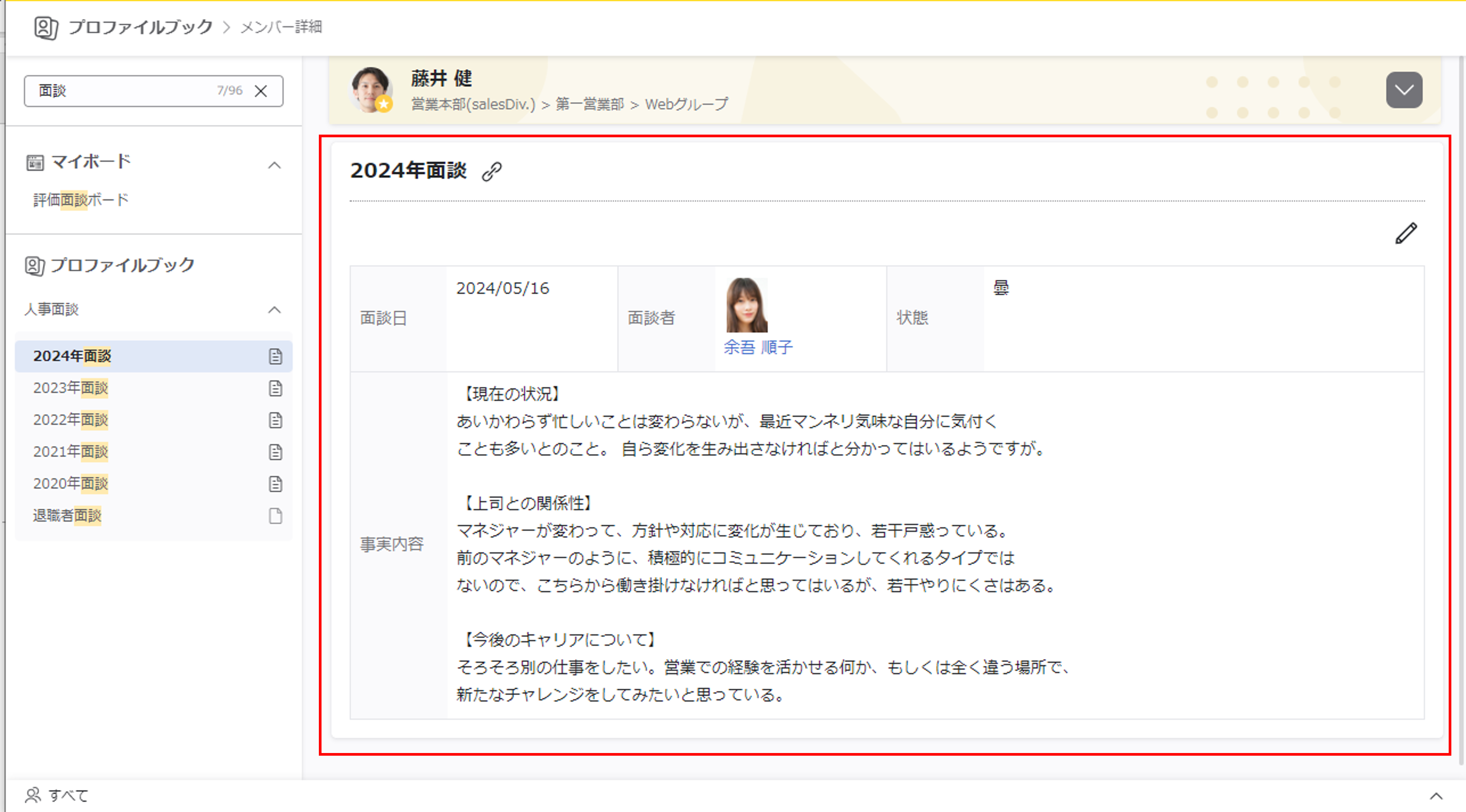Click the プロファイルブック icon in the breadcrumb
This screenshot has height=812, width=1466.
46,27
